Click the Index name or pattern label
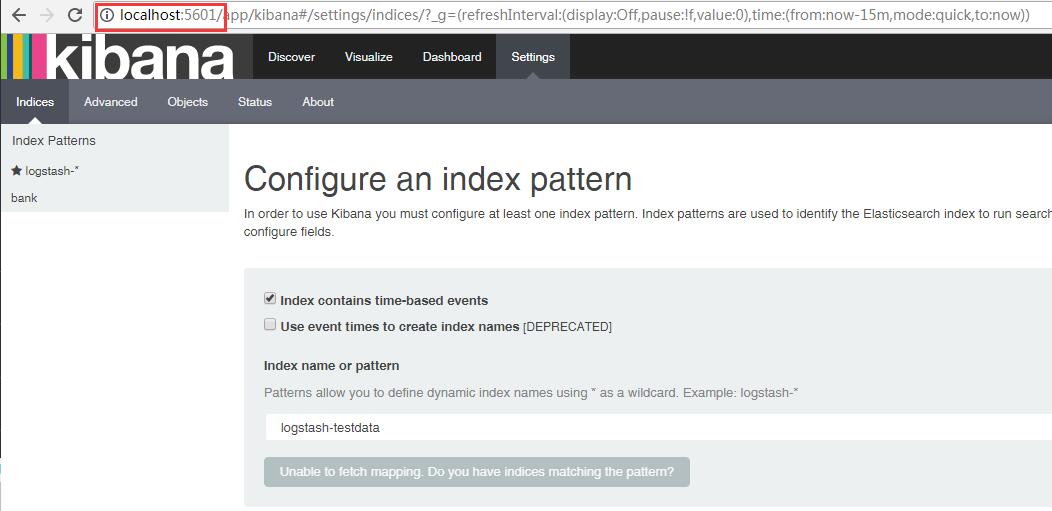 click(x=331, y=365)
